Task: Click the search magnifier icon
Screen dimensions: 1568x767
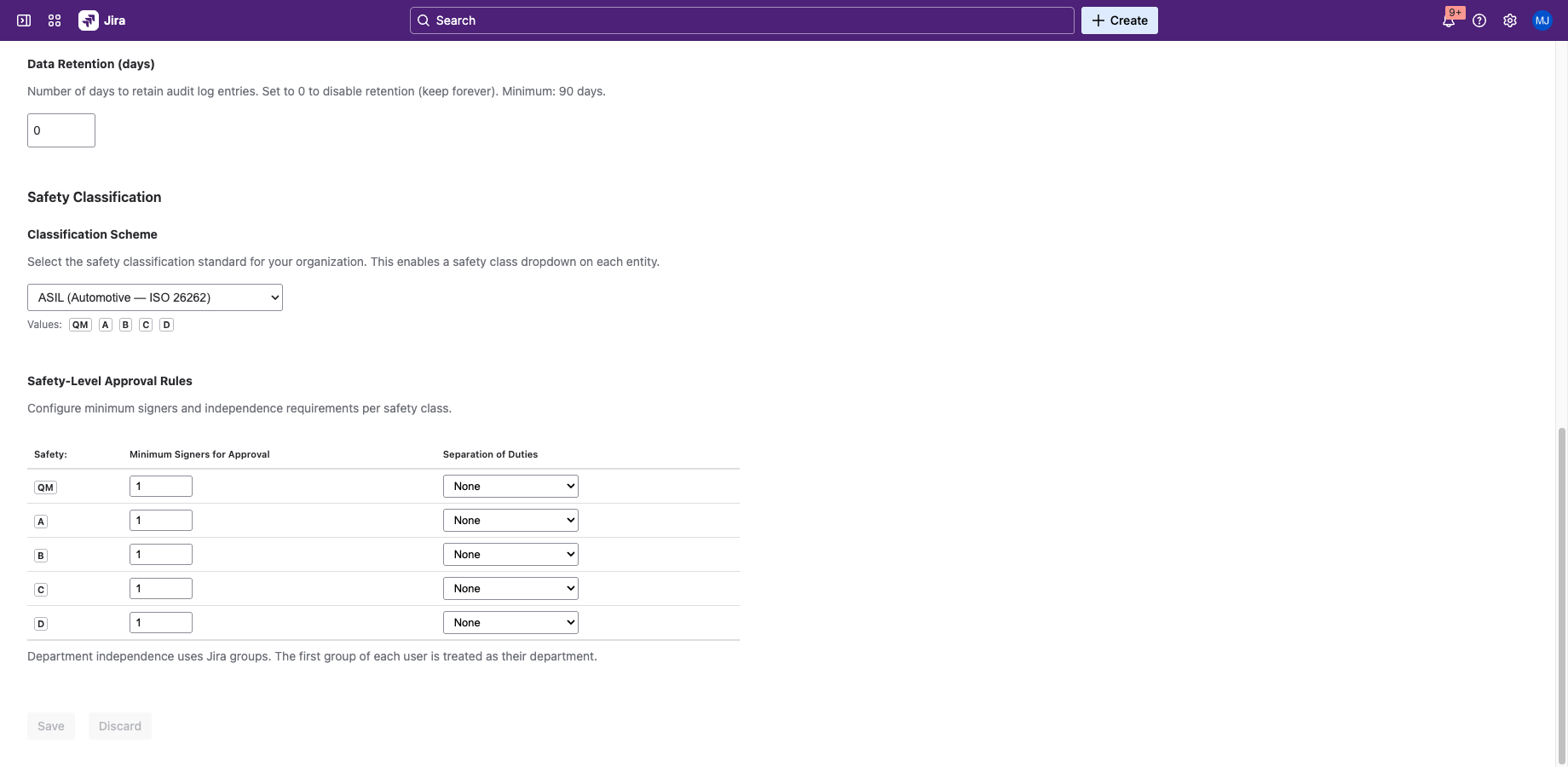Action: point(424,20)
